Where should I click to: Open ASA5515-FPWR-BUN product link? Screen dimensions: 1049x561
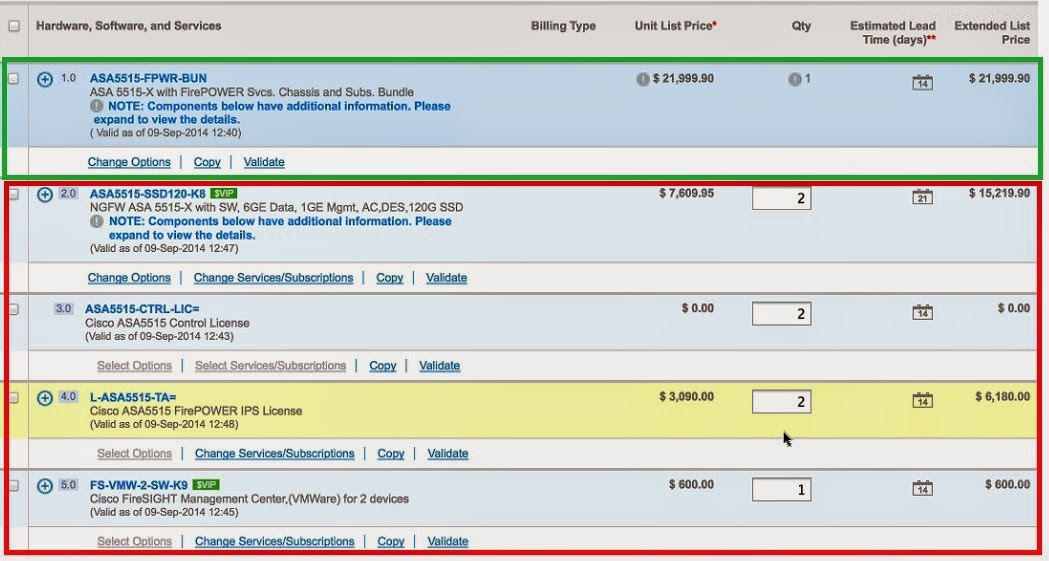click(x=149, y=78)
